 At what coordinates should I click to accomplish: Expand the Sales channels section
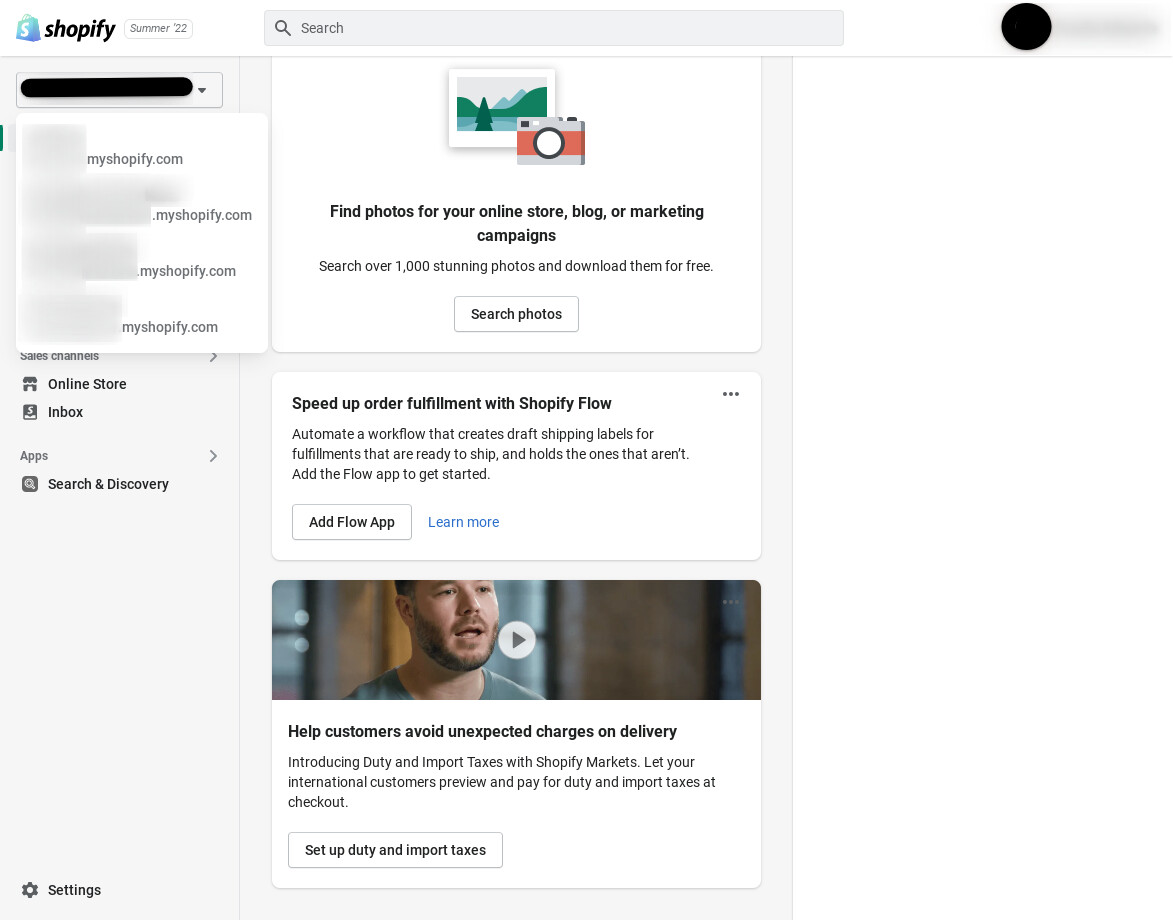pos(213,357)
